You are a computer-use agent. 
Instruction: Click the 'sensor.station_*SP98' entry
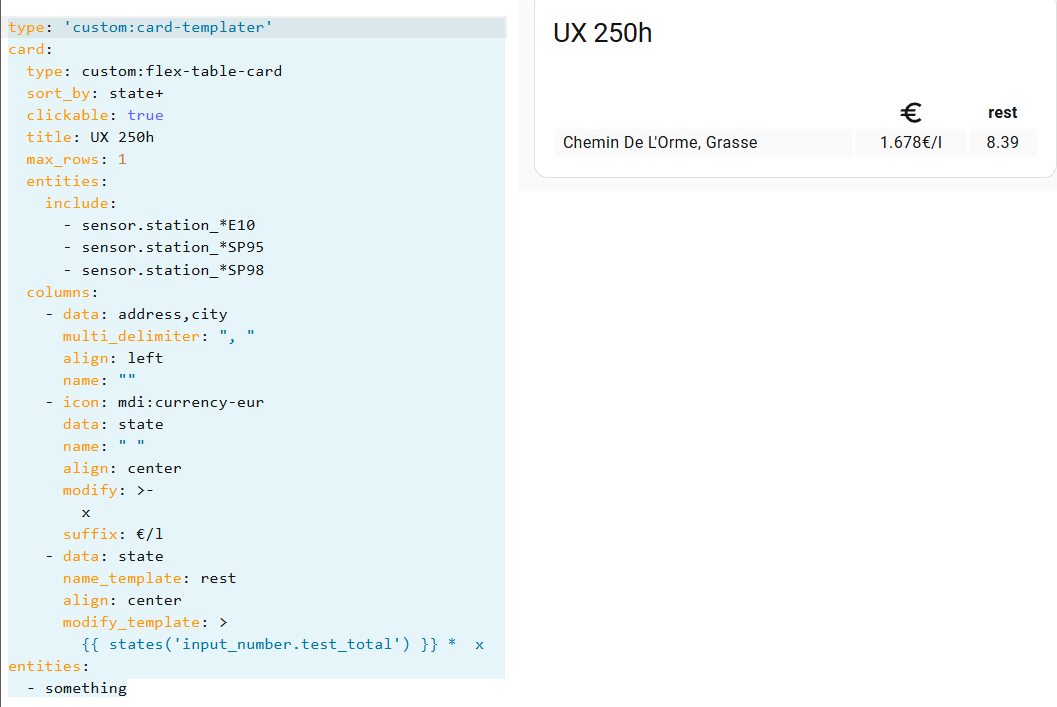pyautogui.click(x=164, y=270)
